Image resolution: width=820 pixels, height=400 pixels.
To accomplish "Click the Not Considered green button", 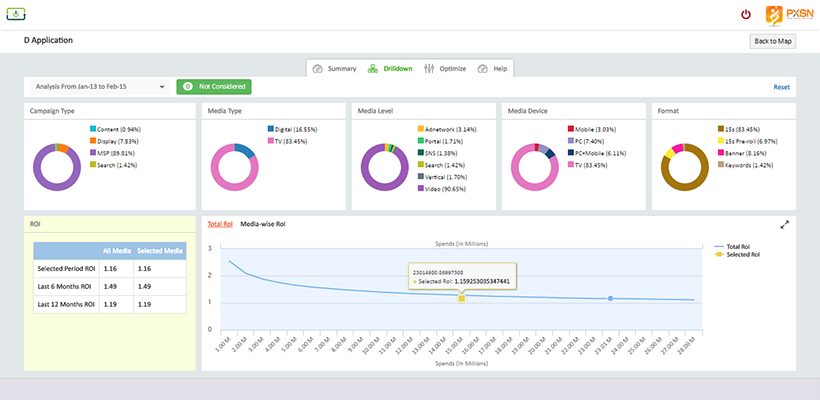I will pyautogui.click(x=212, y=87).
